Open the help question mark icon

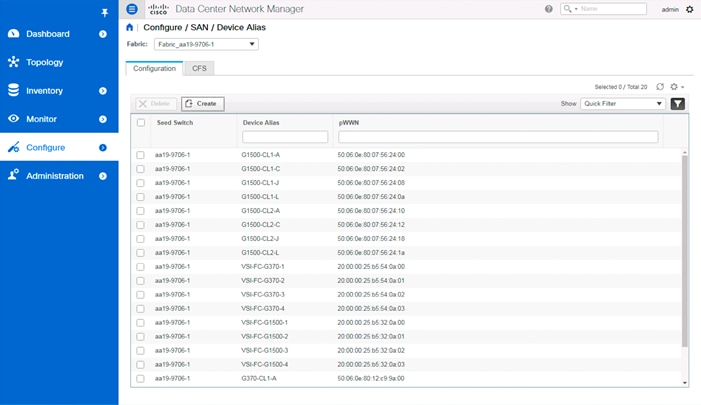click(549, 9)
